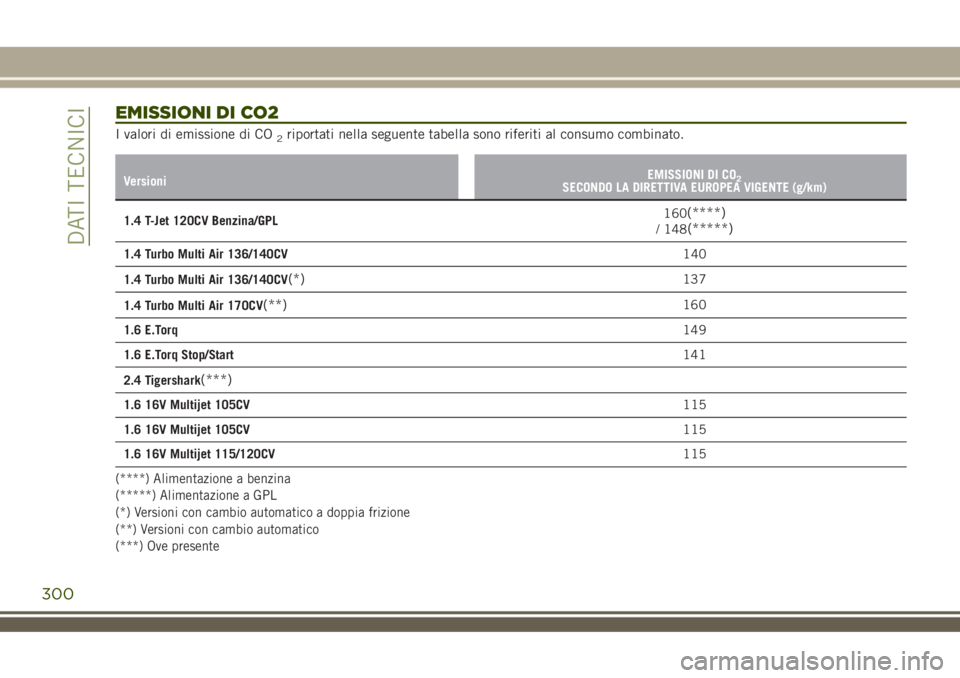Click the footnote '(***) Ove presente'

pyautogui.click(x=167, y=546)
